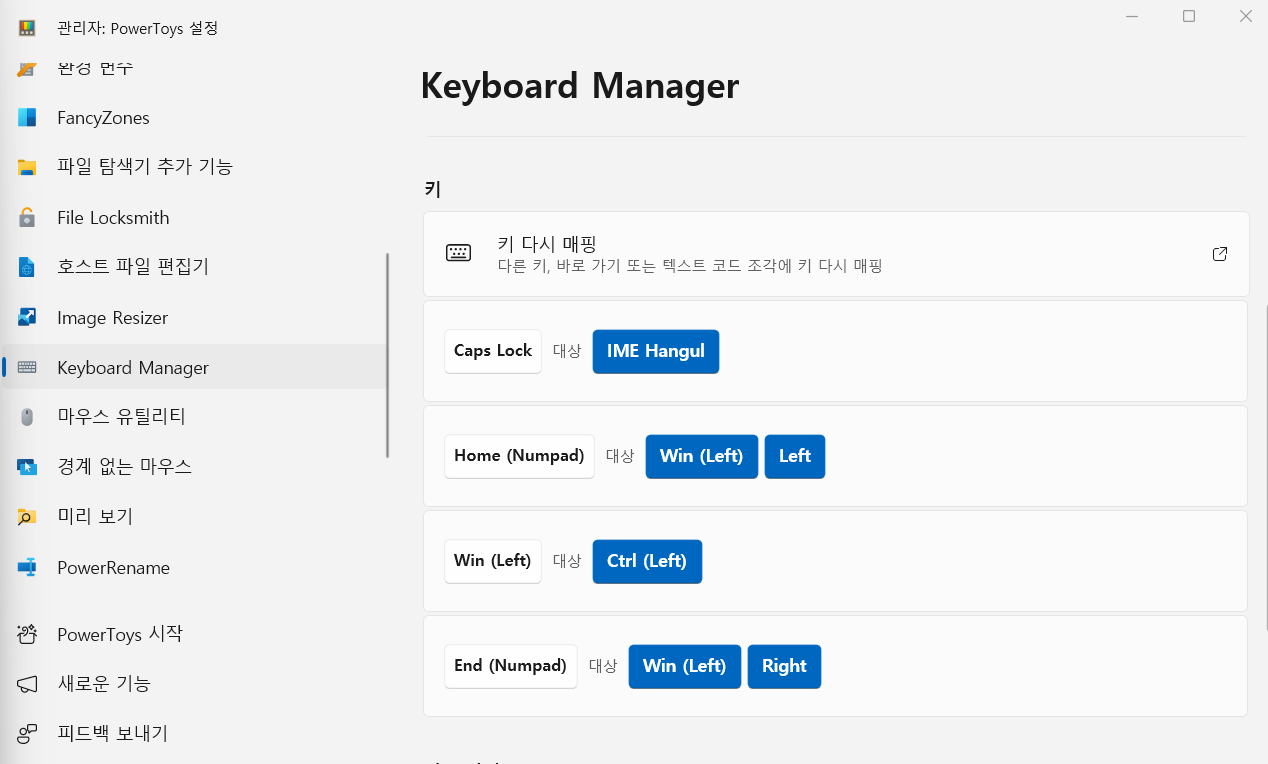Open 마우스 유틸리티 settings
The image size is (1268, 764).
point(195,417)
